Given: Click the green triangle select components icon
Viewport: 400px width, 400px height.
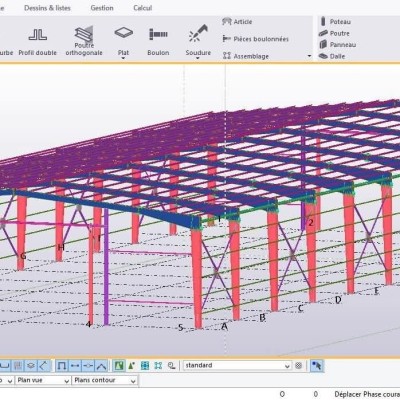Looking at the screenshot, I should tap(132, 366).
